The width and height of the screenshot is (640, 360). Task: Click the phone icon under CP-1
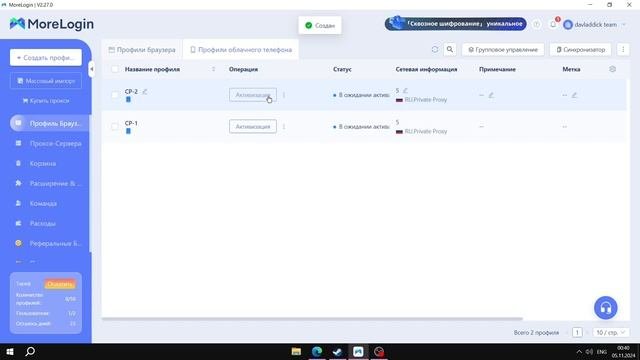128,131
